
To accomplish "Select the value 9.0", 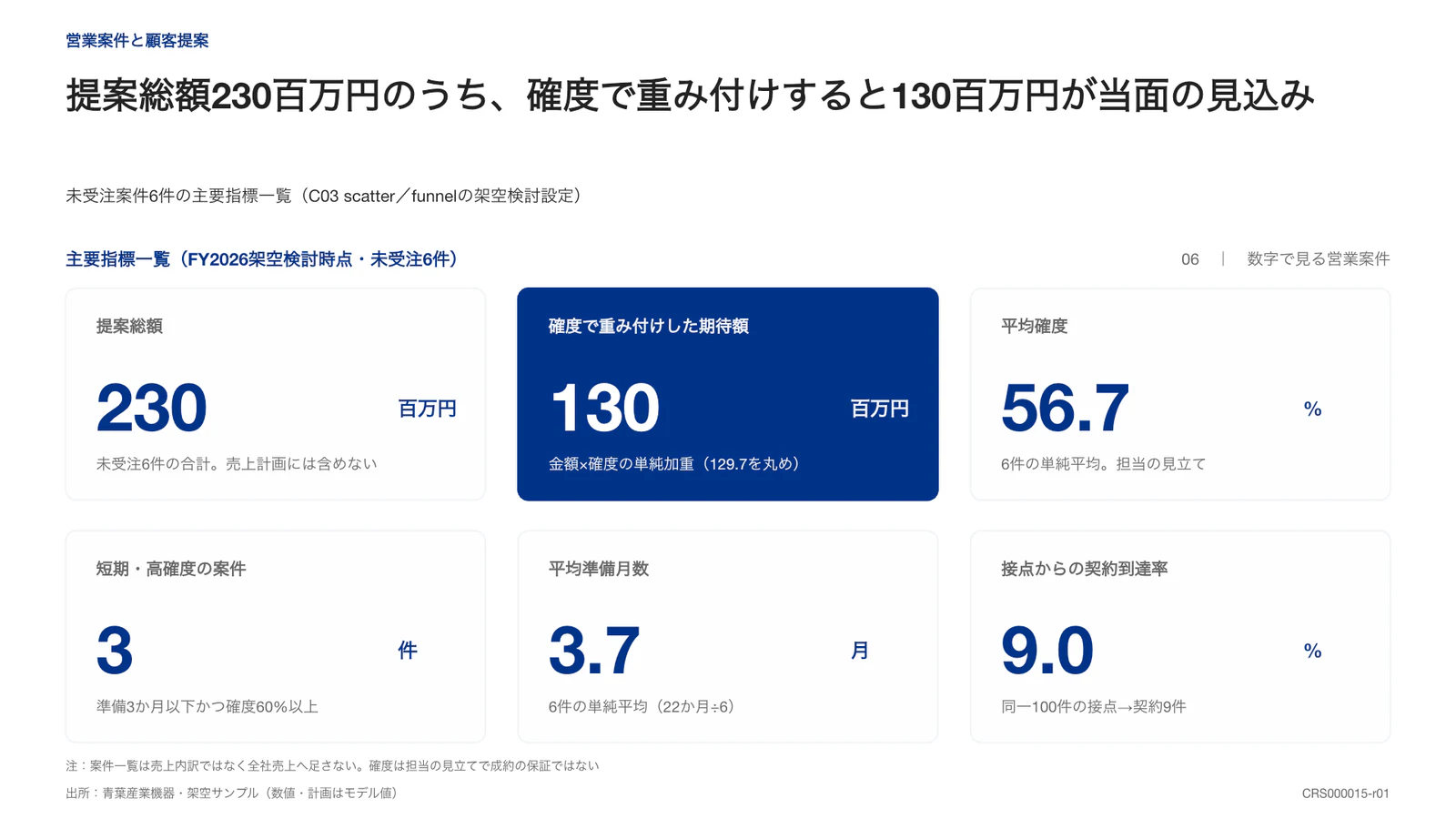I will pyautogui.click(x=1046, y=651).
